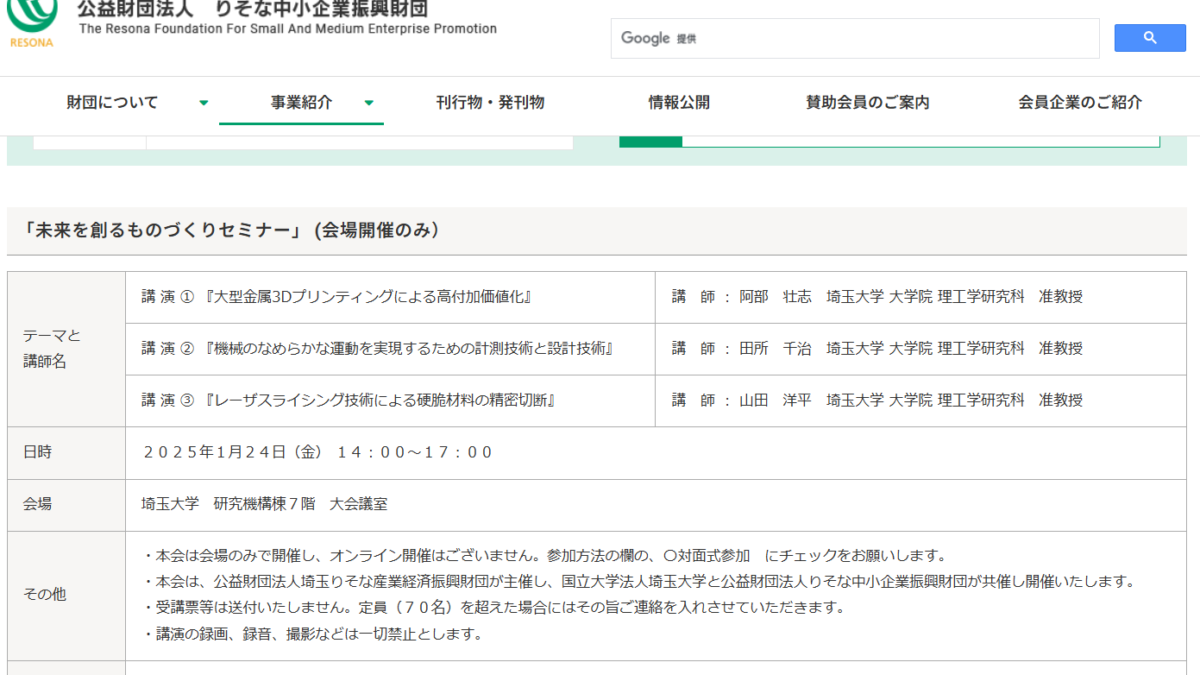Go to 刊行物・発刊物 page

490,103
